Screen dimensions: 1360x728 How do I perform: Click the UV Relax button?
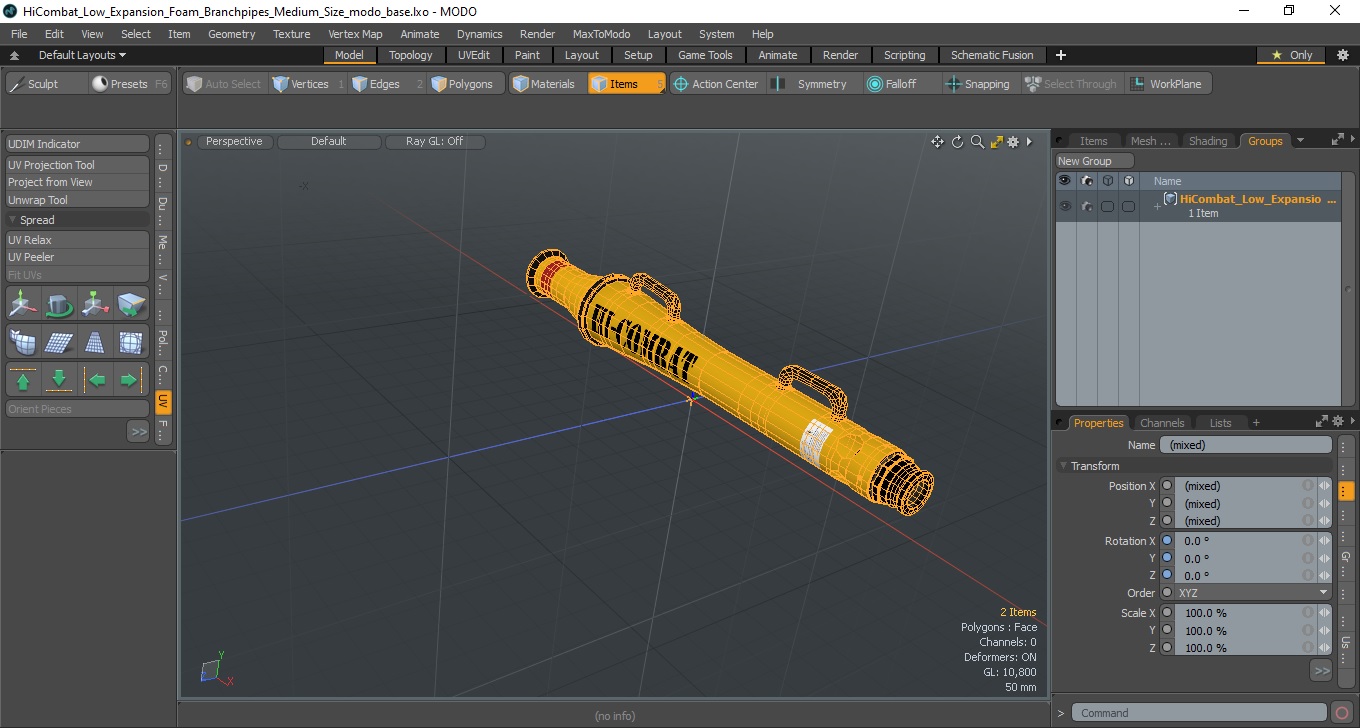77,240
